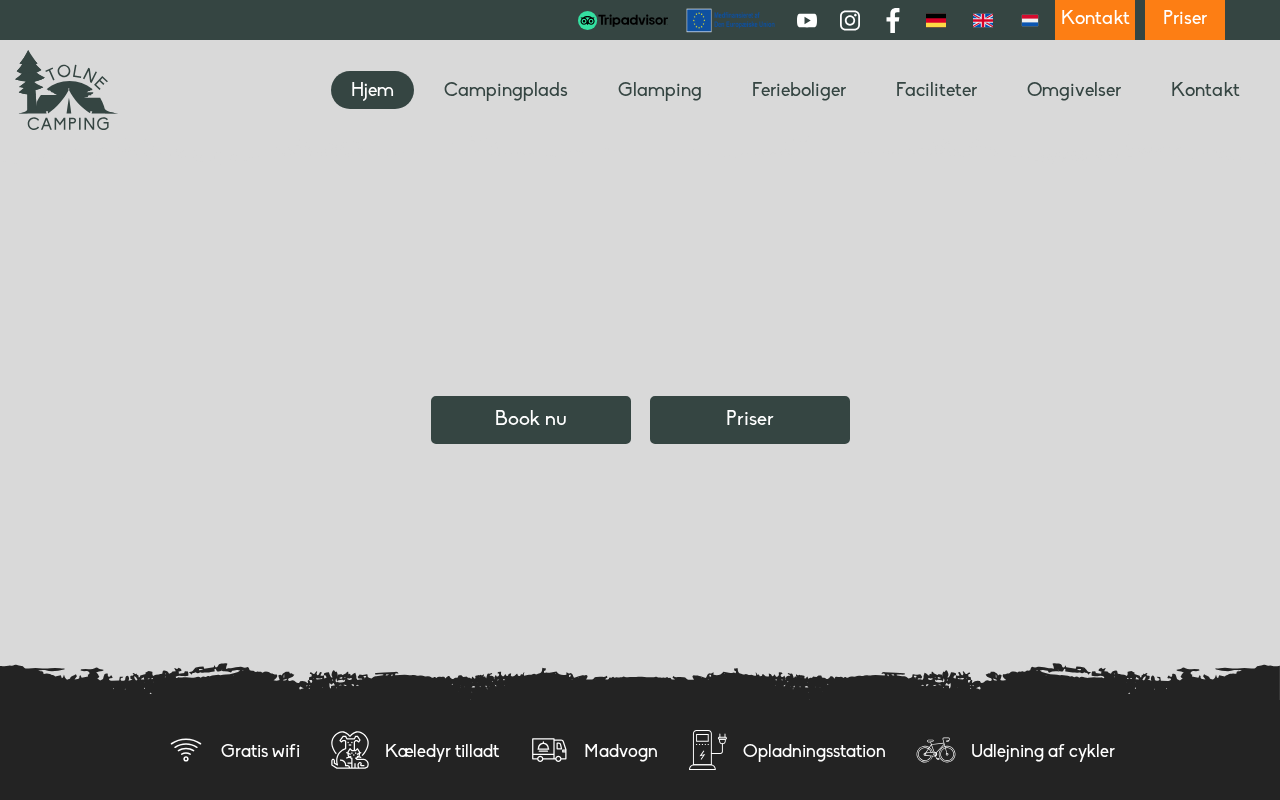Viewport: 1280px width, 800px height.
Task: Open the Omgivelser menu
Action: [x=1074, y=90]
